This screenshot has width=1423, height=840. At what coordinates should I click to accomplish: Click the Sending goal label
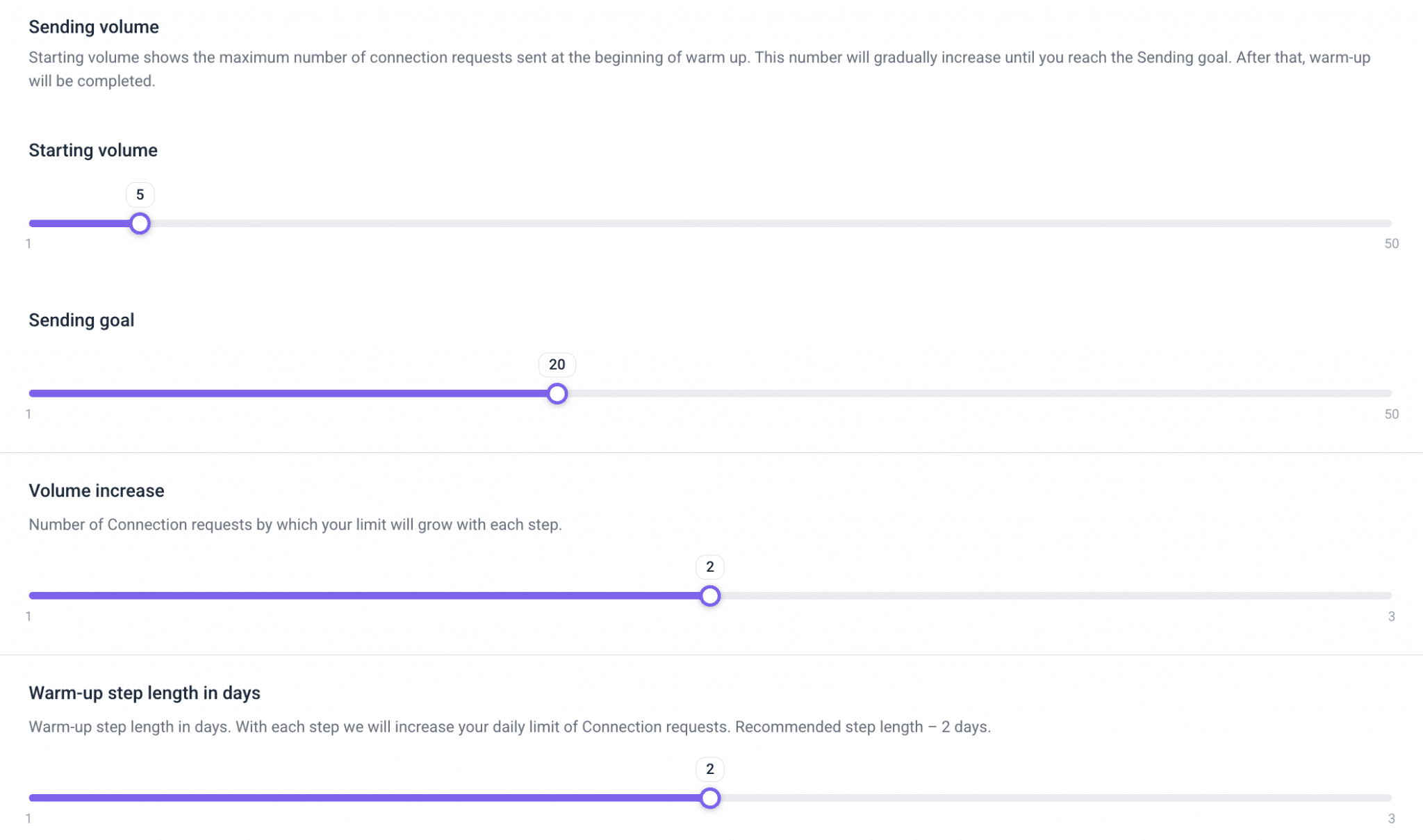tap(81, 320)
